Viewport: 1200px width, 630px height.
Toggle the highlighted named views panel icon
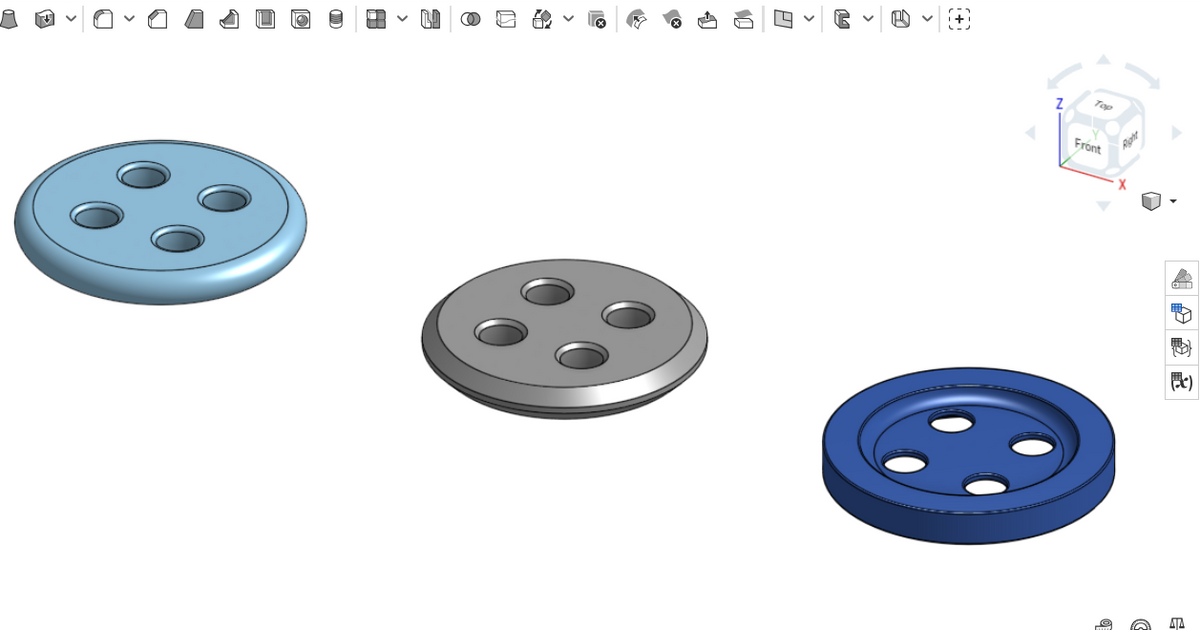(x=1182, y=312)
